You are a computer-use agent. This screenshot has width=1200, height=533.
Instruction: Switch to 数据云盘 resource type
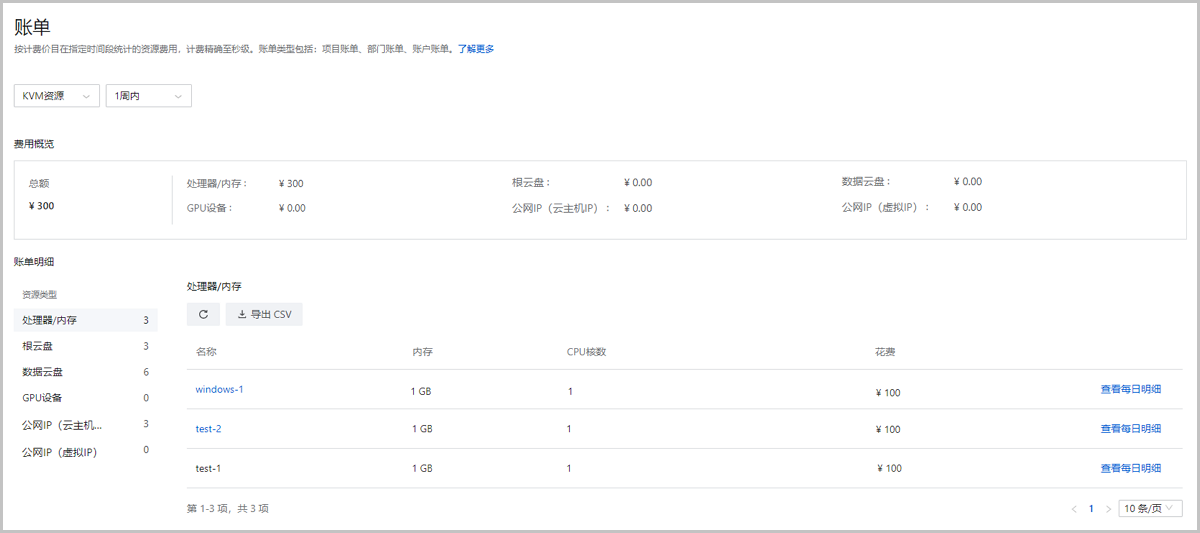[42, 372]
